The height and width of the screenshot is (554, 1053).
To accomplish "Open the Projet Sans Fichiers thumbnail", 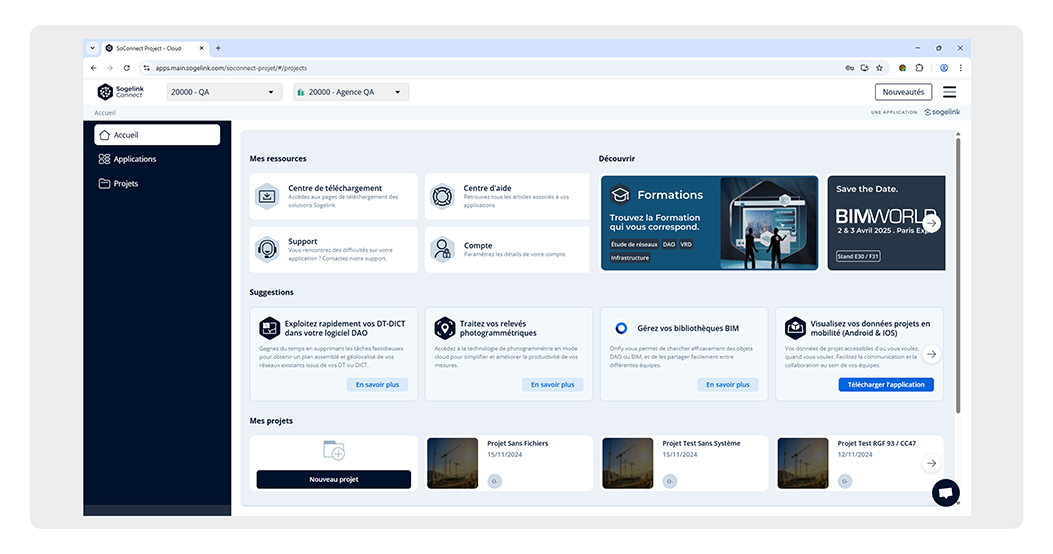I will coord(452,462).
